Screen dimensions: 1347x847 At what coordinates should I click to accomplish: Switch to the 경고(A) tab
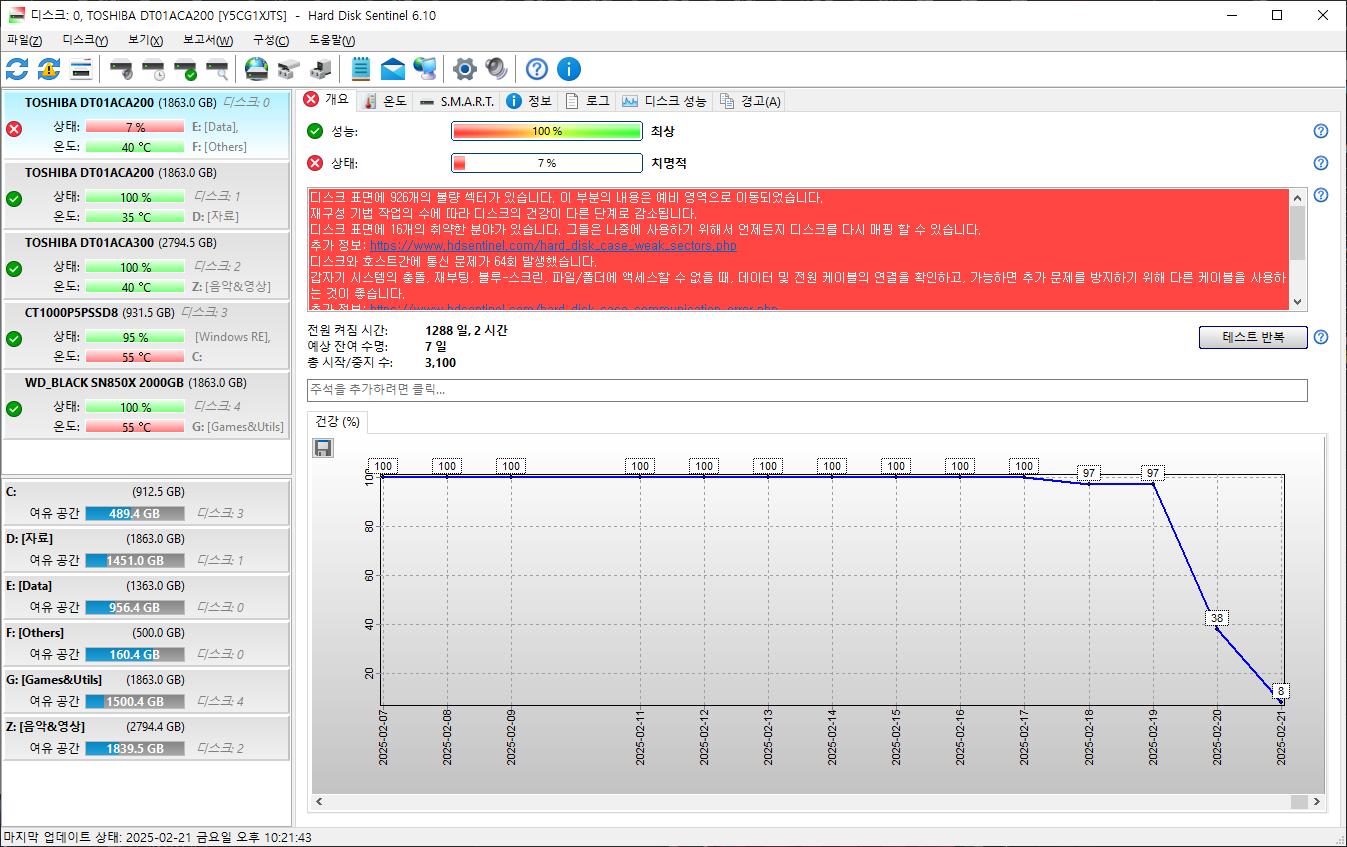tap(750, 101)
